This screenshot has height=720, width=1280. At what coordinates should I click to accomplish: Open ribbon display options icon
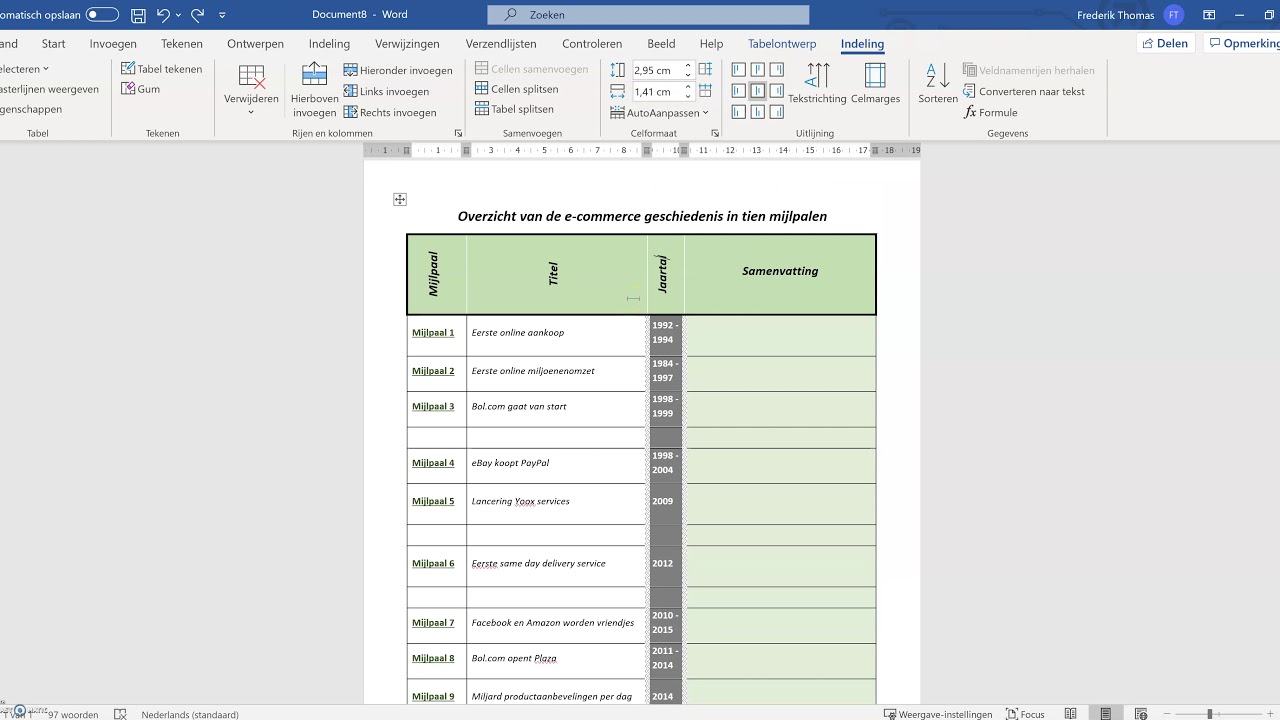[1209, 15]
